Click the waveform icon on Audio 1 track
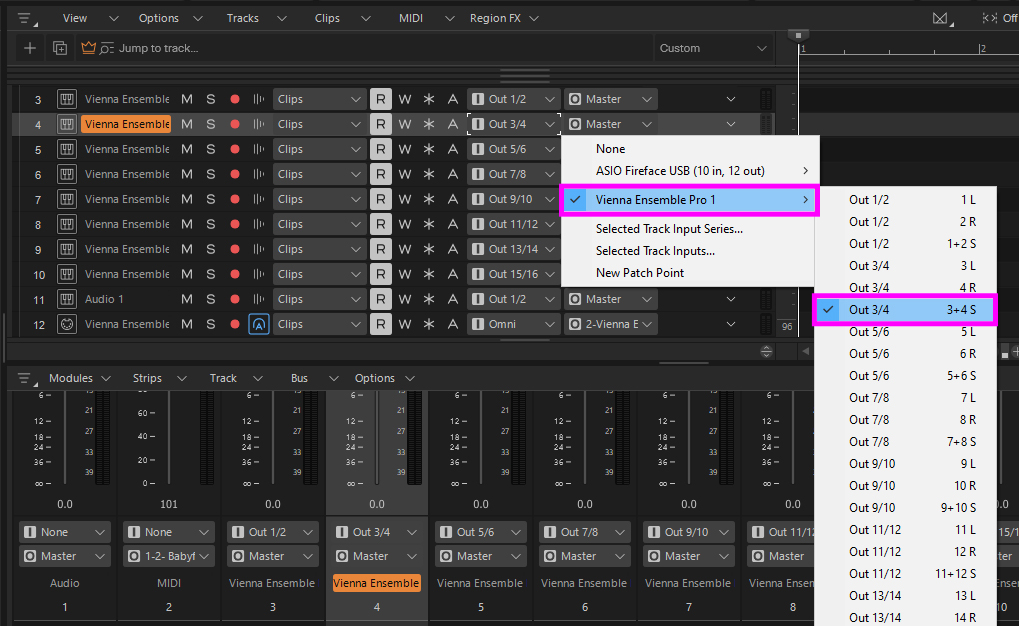 point(259,300)
